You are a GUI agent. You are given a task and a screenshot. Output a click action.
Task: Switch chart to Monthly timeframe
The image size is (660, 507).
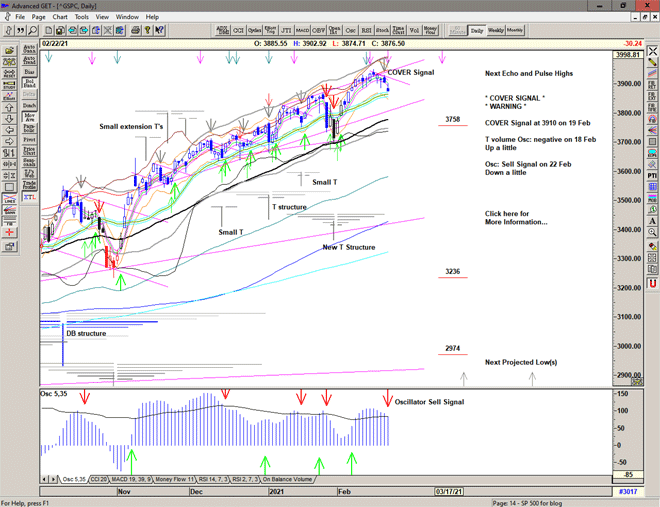(x=515, y=31)
